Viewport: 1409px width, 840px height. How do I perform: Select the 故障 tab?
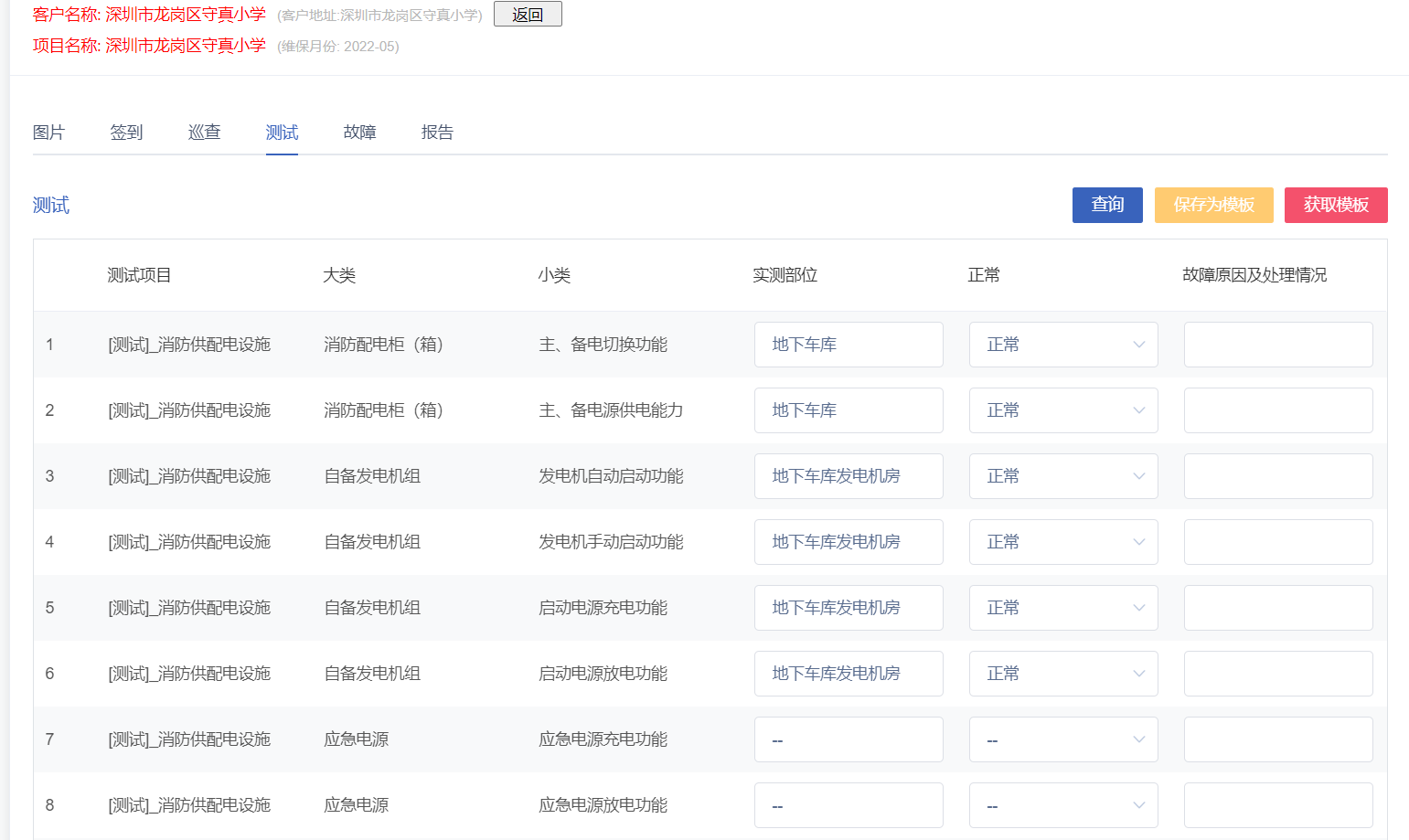(x=359, y=133)
